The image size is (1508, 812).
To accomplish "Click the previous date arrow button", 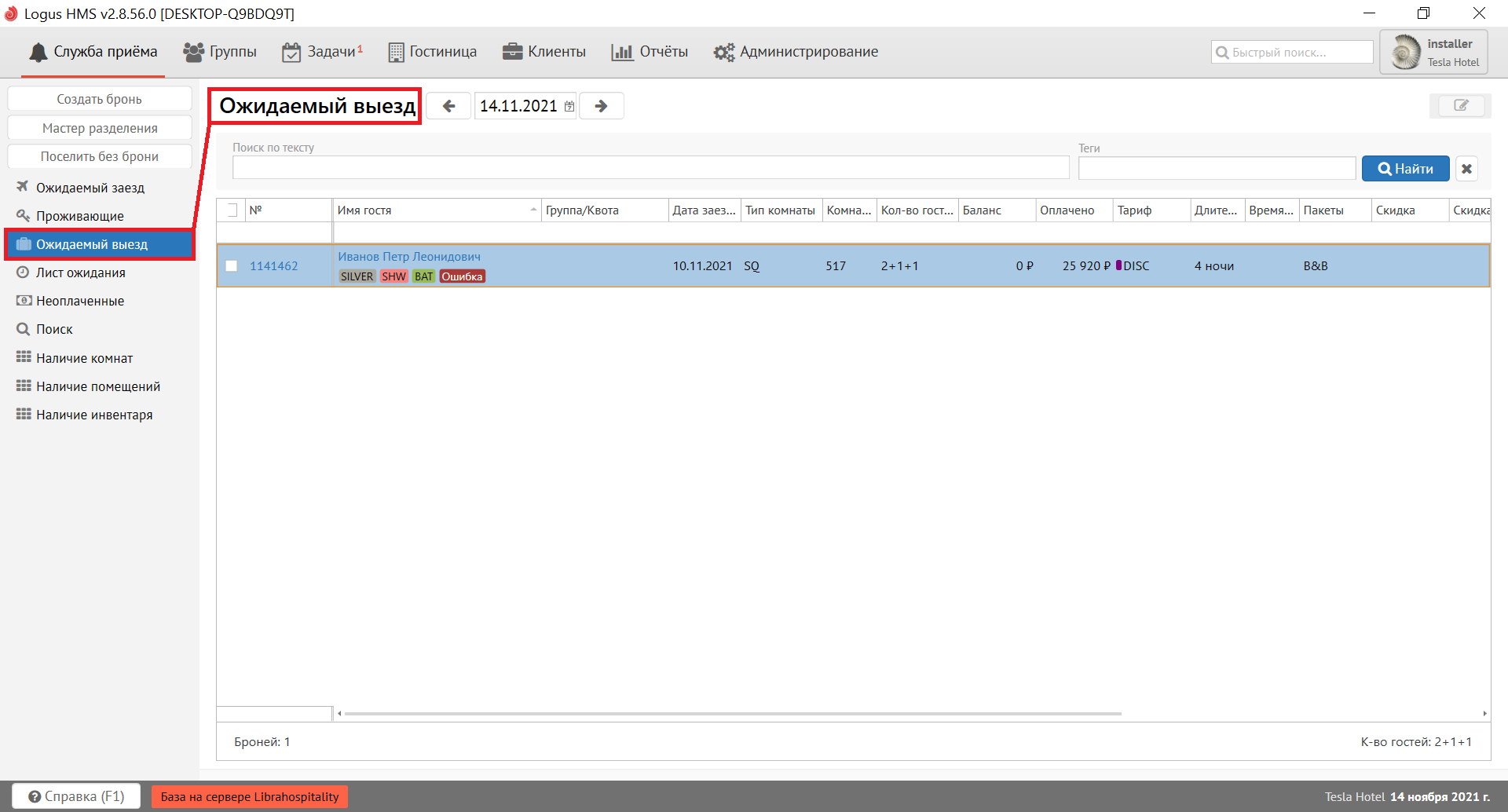I will click(448, 106).
